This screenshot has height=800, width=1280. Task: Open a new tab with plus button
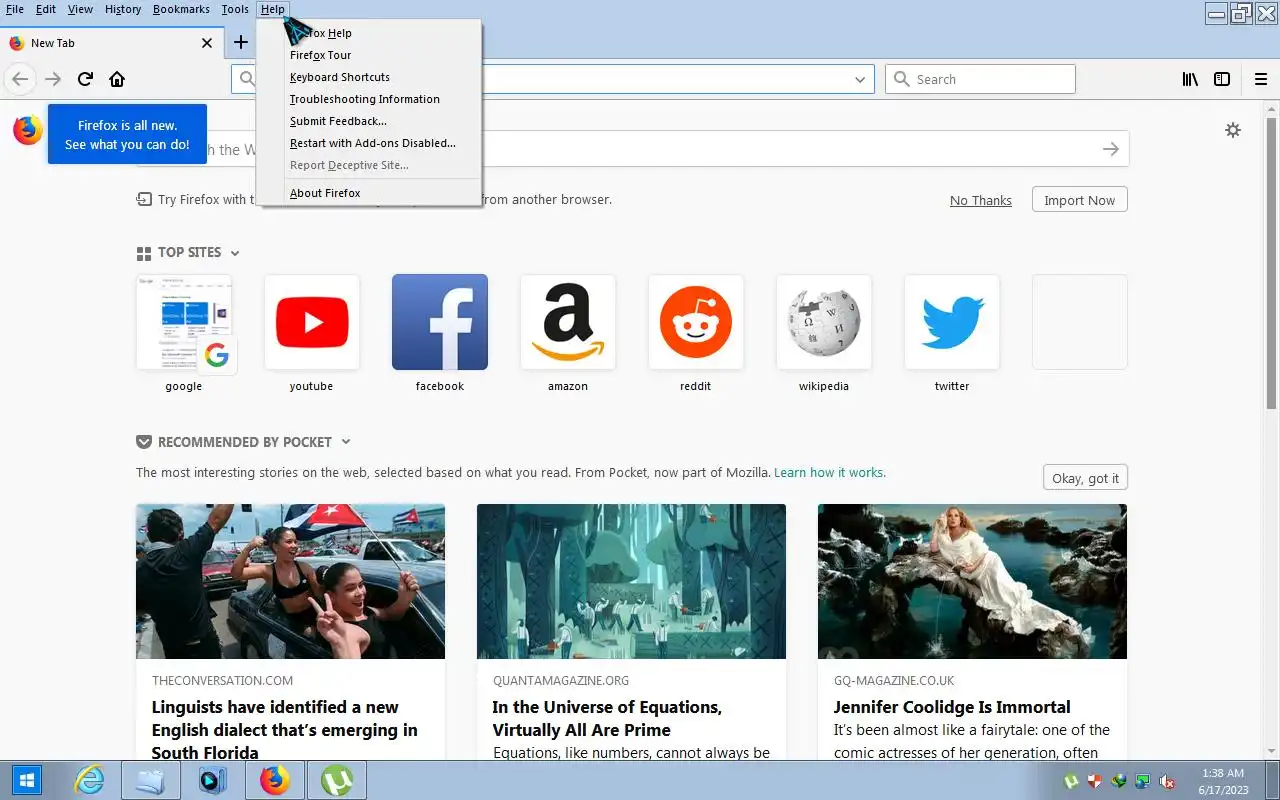(241, 42)
